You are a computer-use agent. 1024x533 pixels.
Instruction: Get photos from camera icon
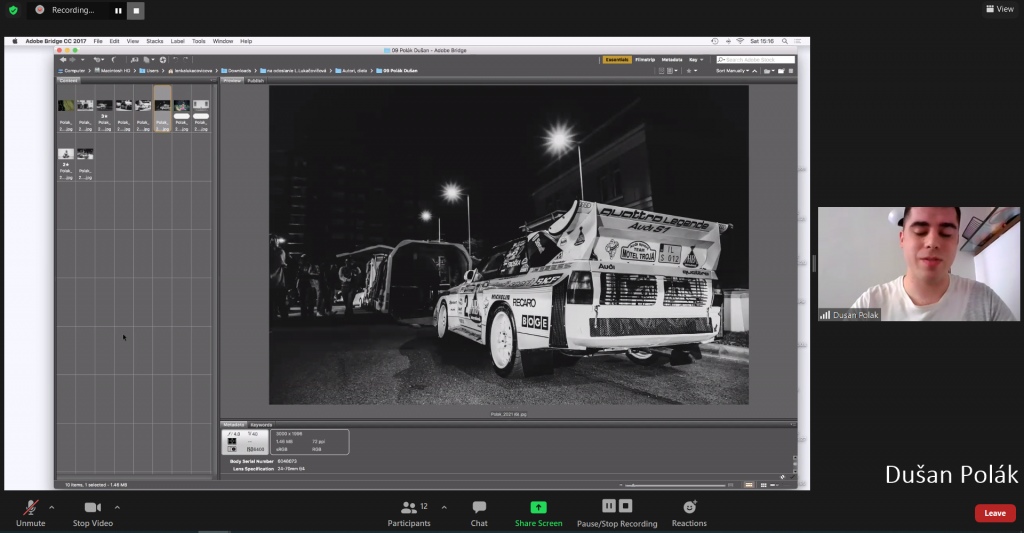pyautogui.click(x=135, y=59)
